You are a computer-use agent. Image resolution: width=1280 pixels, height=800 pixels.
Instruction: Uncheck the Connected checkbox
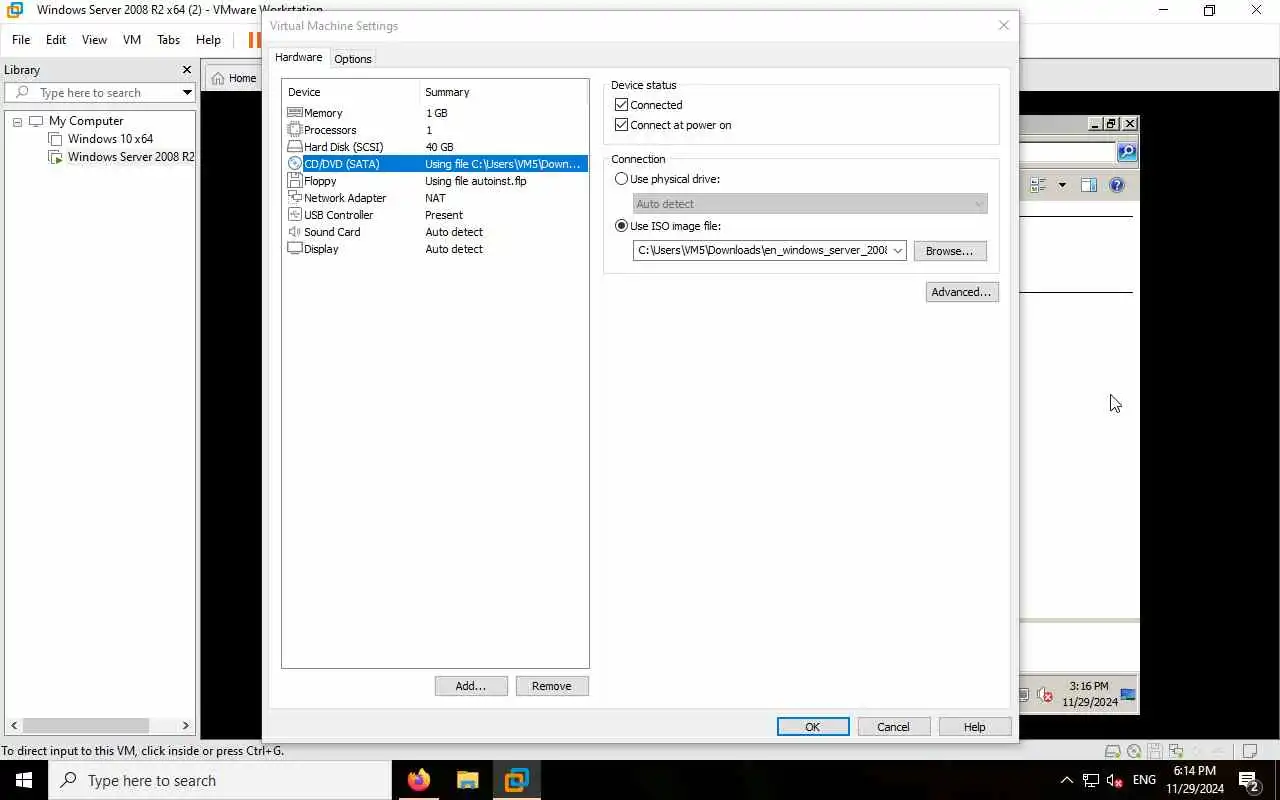(x=622, y=105)
